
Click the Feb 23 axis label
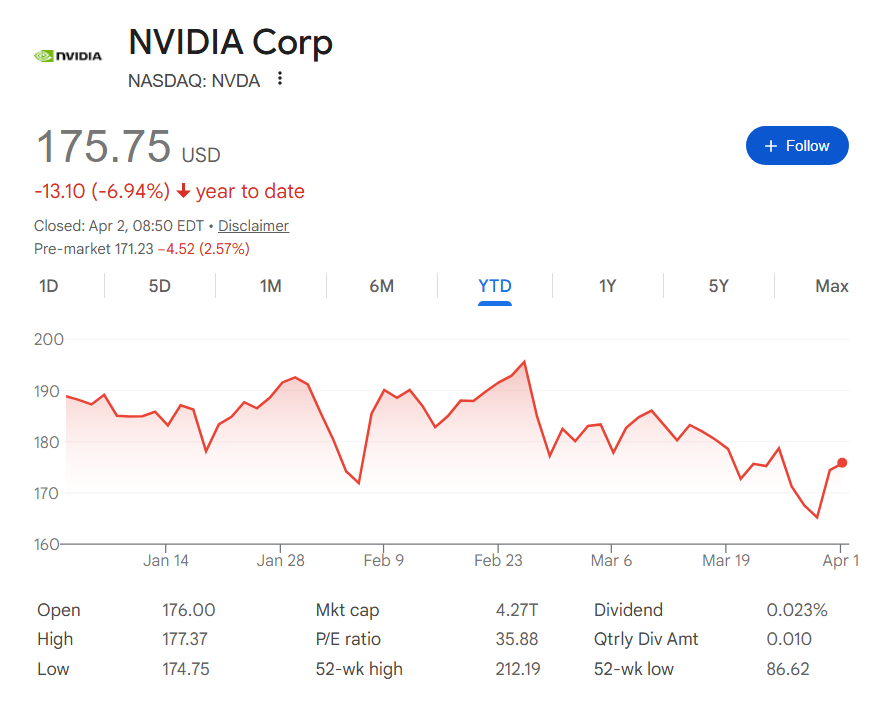(x=498, y=560)
